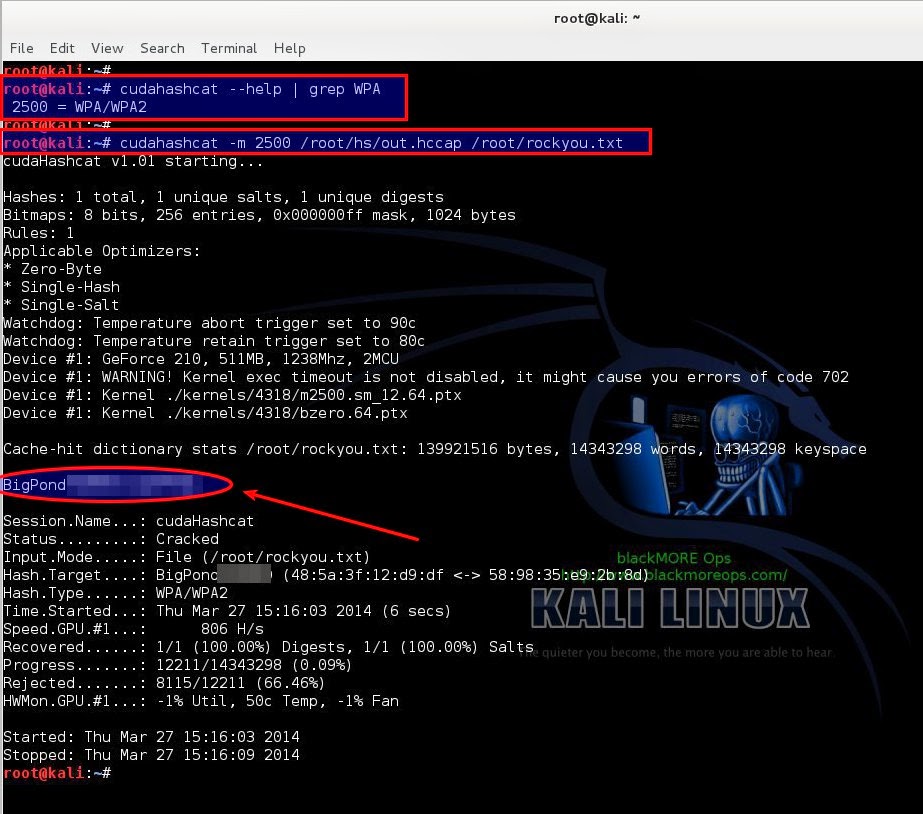Image resolution: width=923 pixels, height=814 pixels.
Task: Open the View menu
Action: 107,48
